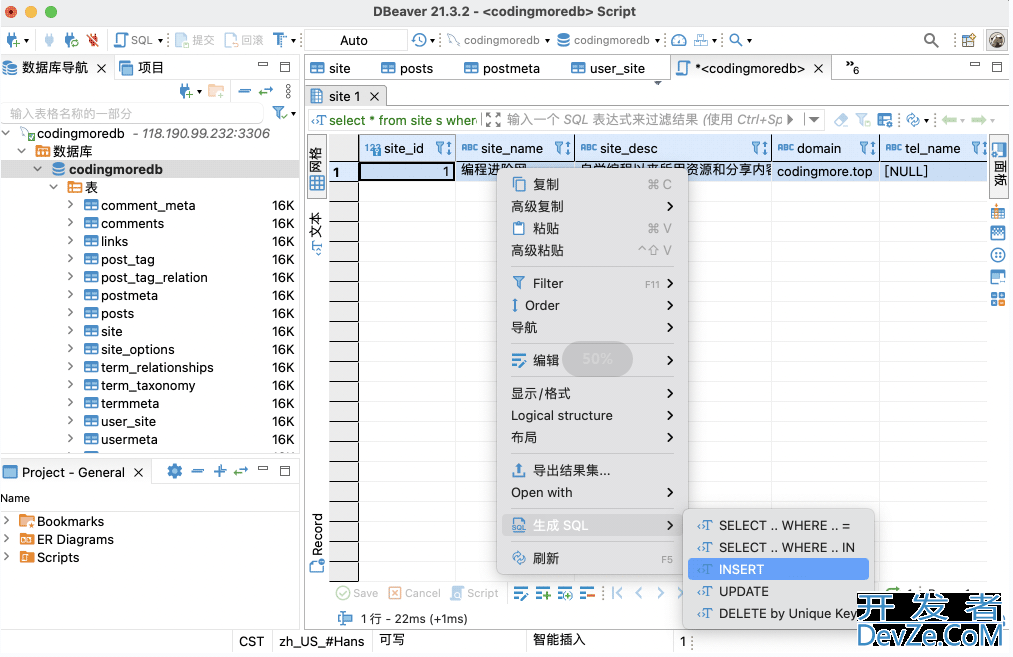This screenshot has height=657, width=1013.
Task: Click site_id column filter sort icon
Action: (443, 149)
